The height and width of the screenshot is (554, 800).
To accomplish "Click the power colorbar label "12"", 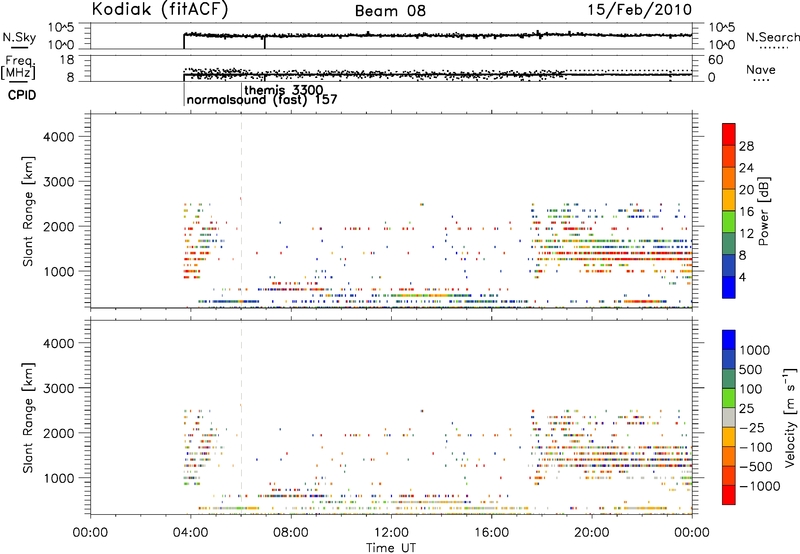I will 746,234.
